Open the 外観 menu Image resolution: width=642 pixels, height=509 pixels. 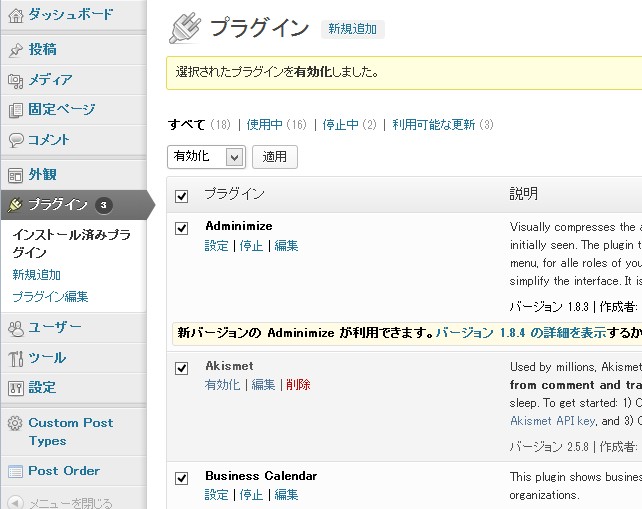[x=43, y=174]
